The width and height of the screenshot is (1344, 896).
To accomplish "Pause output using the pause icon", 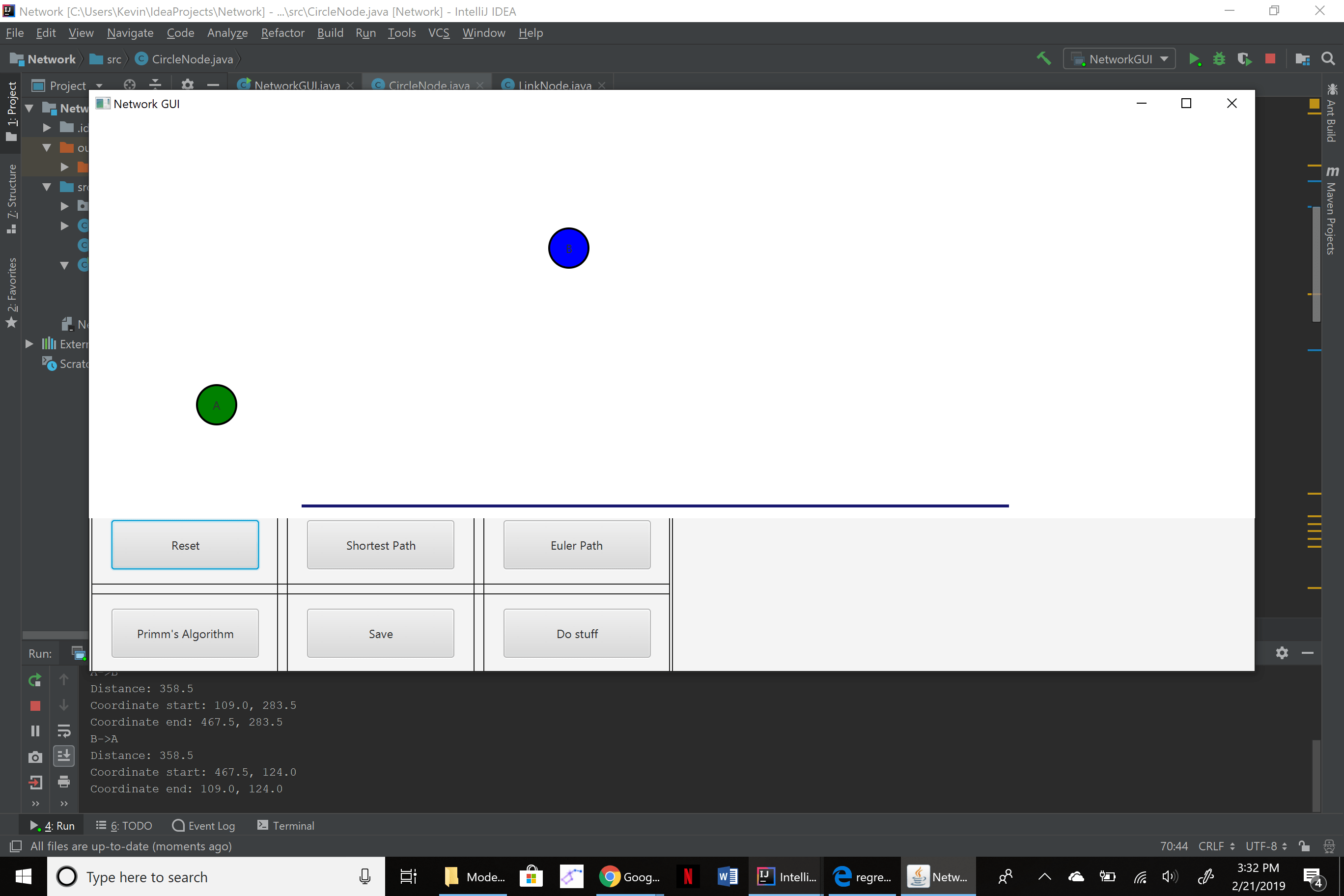I will coord(35,731).
